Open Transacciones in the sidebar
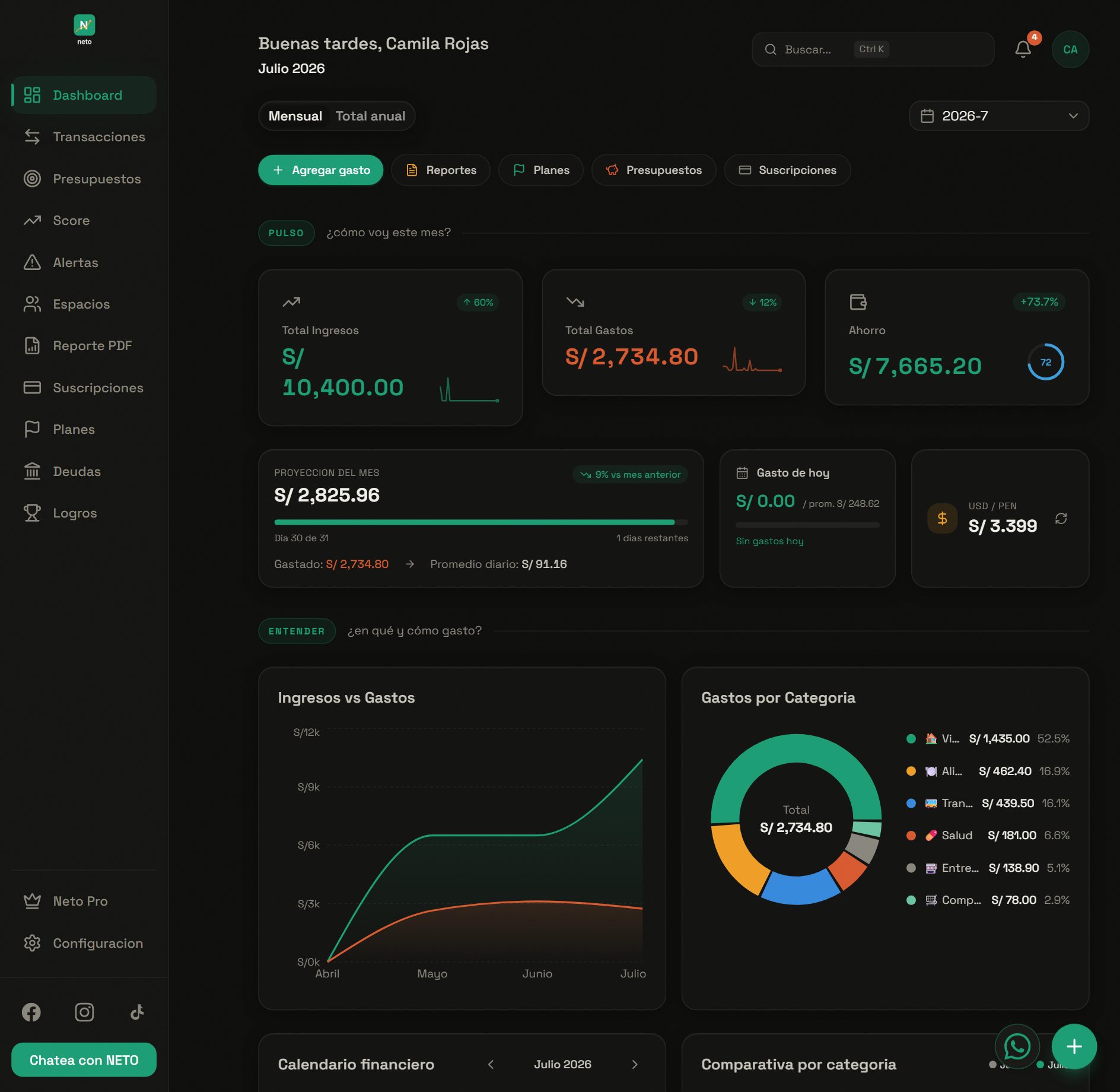 (x=84, y=136)
